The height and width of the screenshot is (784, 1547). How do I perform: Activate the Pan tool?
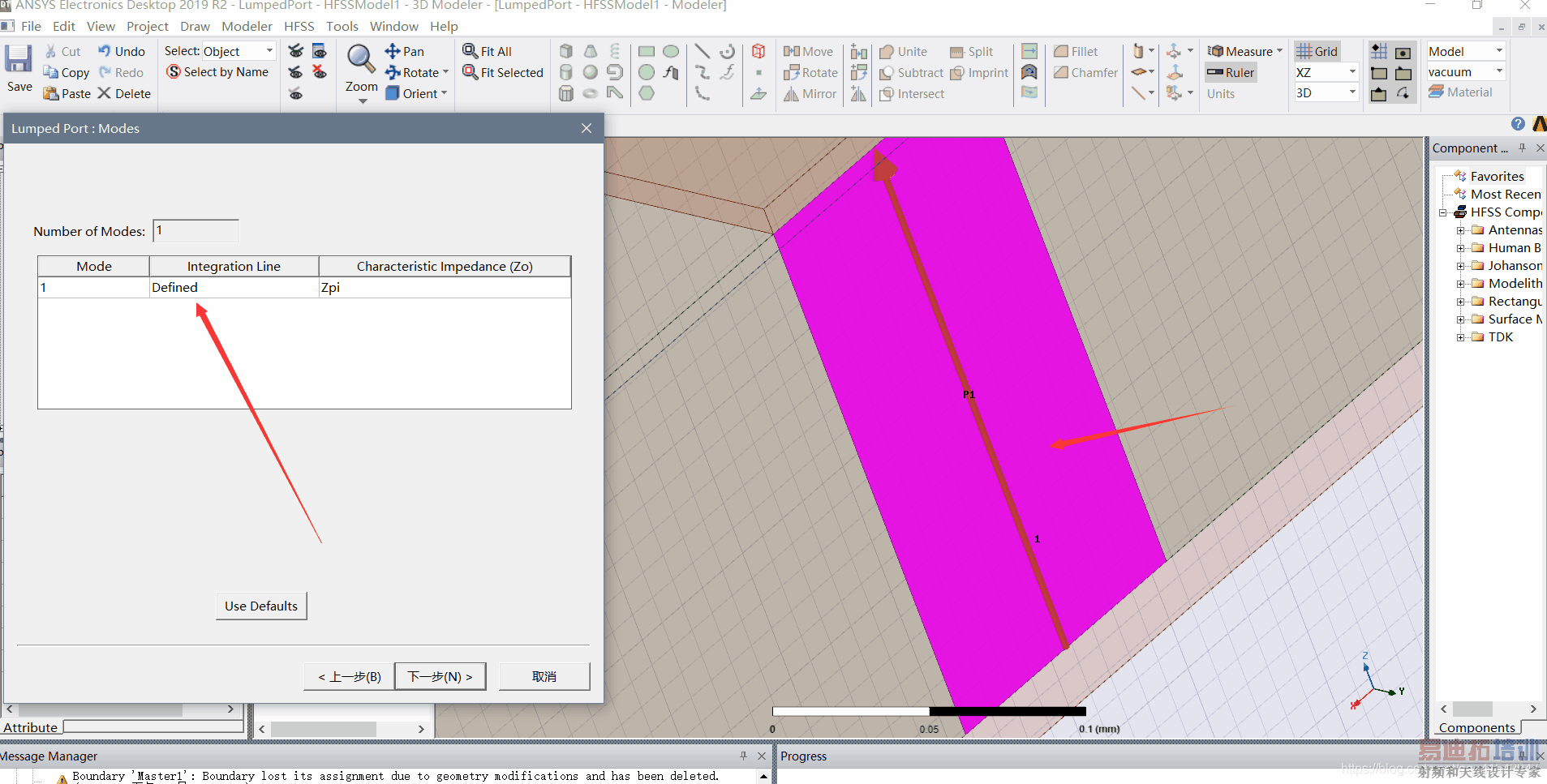click(x=393, y=51)
